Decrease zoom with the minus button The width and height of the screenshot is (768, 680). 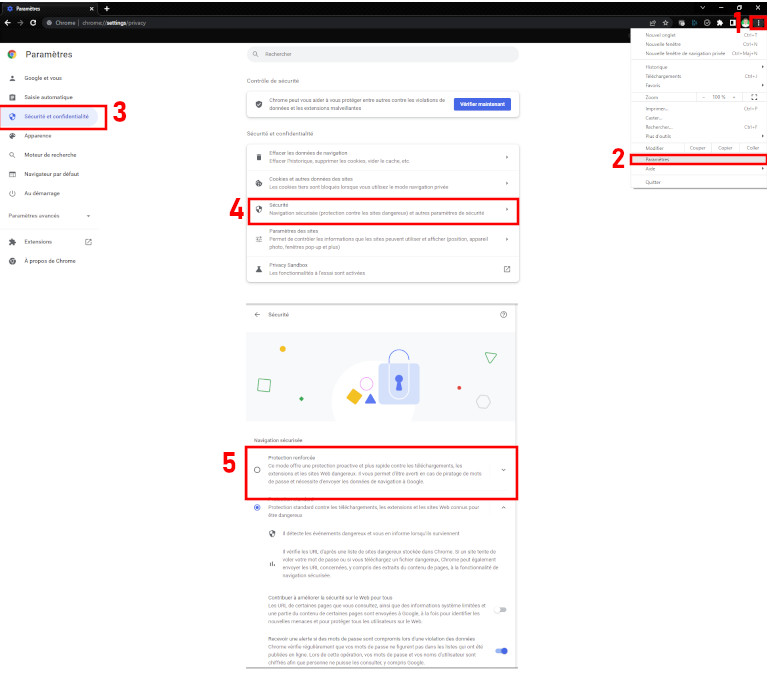704,97
